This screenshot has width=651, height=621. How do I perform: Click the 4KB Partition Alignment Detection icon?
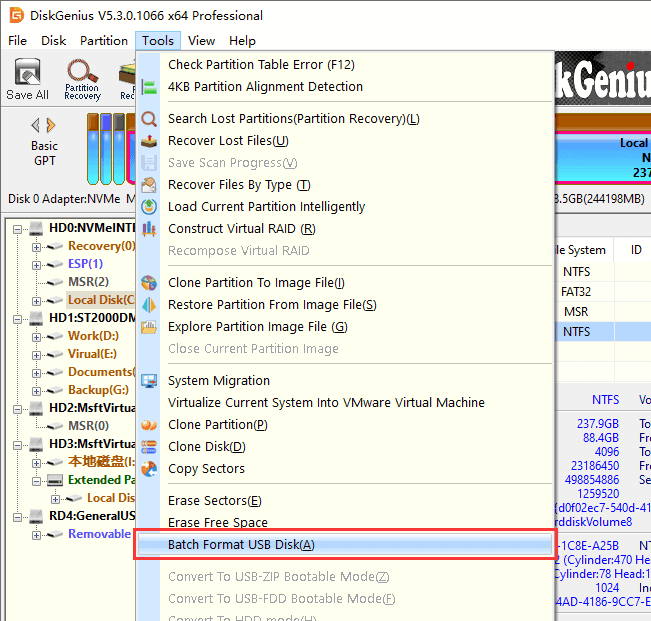coord(149,87)
